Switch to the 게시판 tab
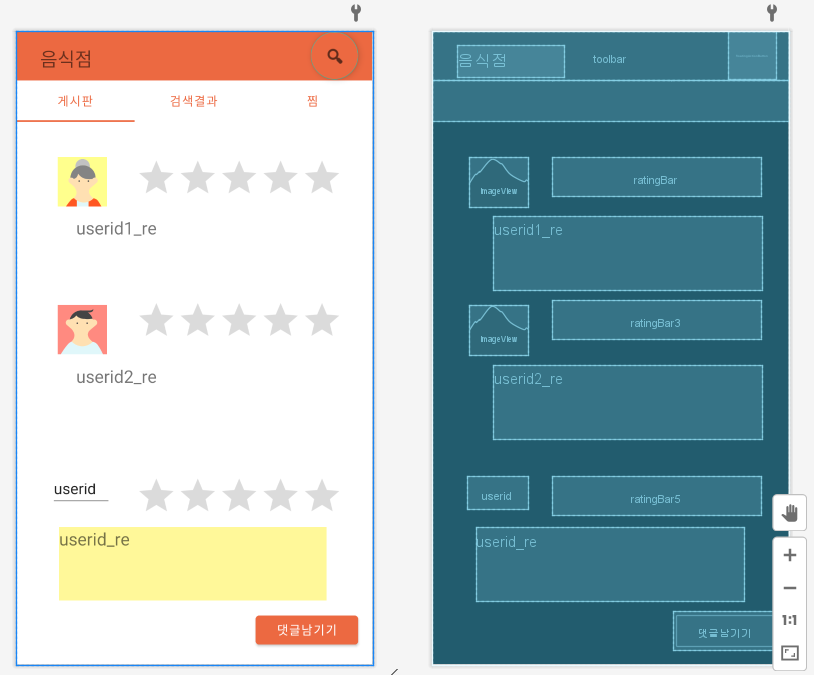Image resolution: width=814 pixels, height=675 pixels. [x=76, y=101]
